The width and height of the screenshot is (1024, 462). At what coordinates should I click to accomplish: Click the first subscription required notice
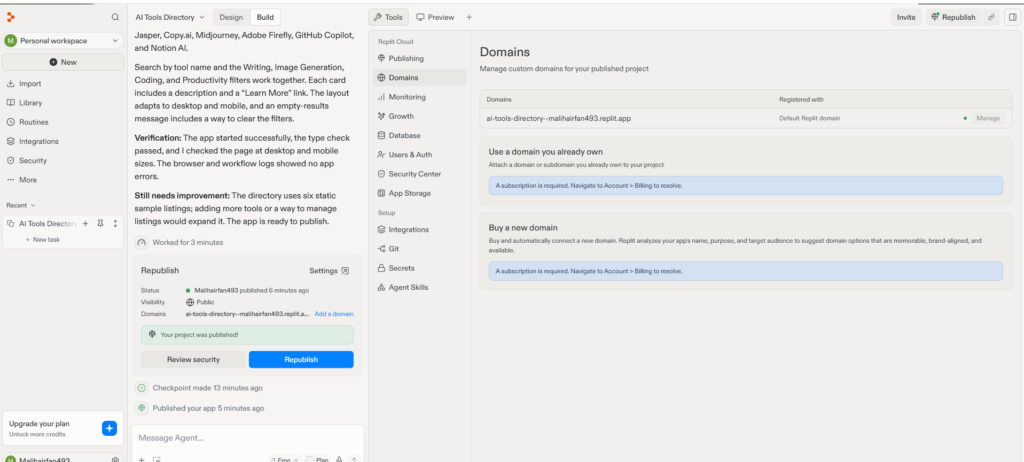[x=745, y=186]
